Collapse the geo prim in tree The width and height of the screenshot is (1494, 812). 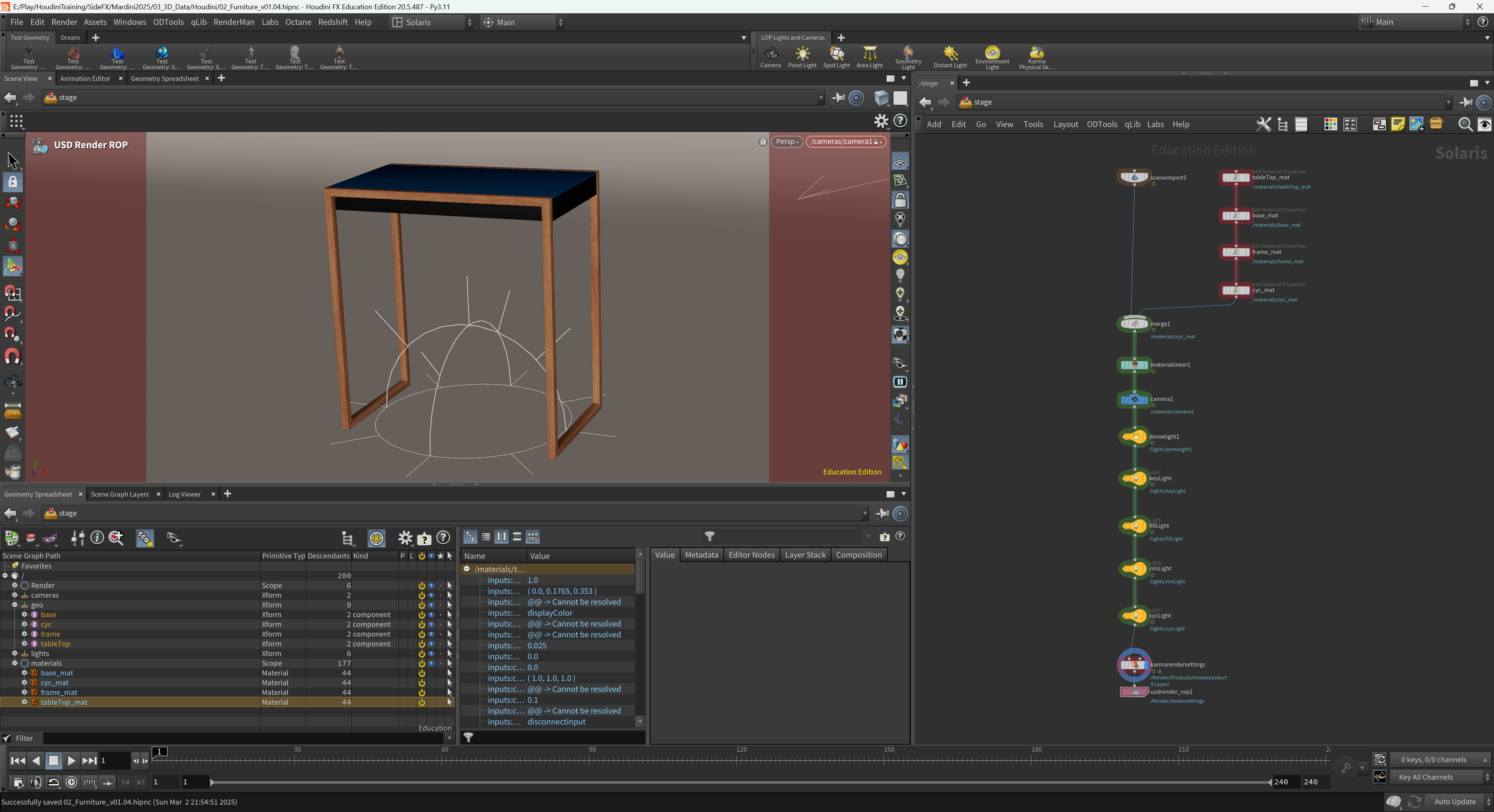(15, 605)
